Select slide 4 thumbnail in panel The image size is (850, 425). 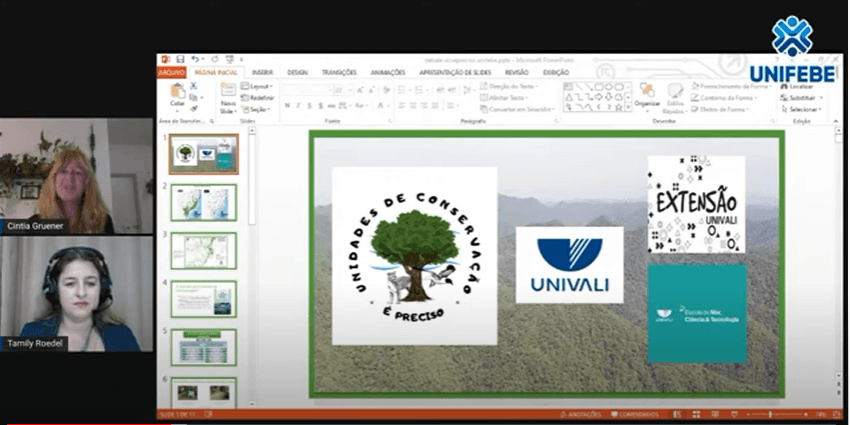[204, 299]
